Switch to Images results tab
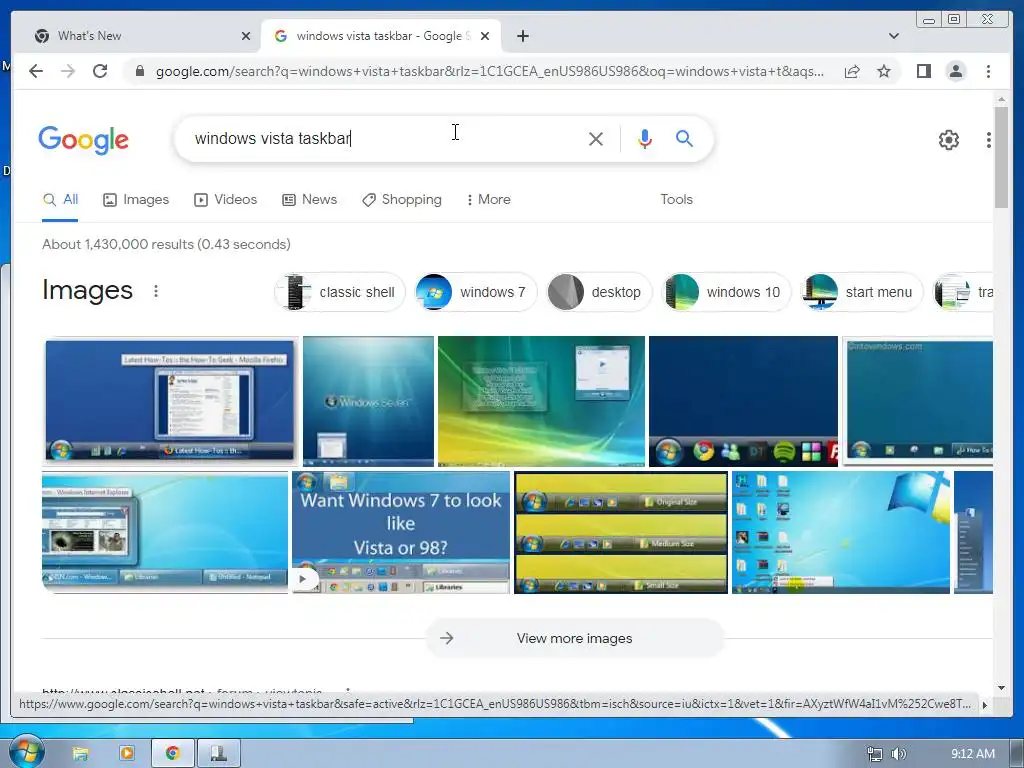 [x=136, y=200]
